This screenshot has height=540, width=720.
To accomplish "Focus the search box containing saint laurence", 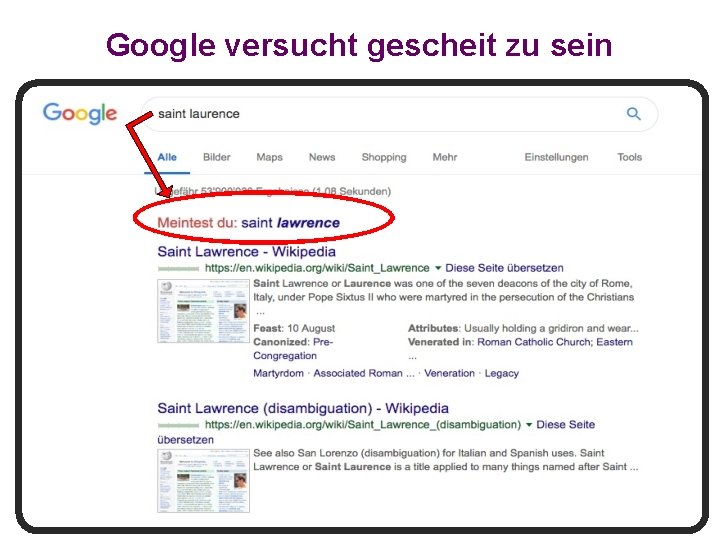I will pyautogui.click(x=399, y=114).
